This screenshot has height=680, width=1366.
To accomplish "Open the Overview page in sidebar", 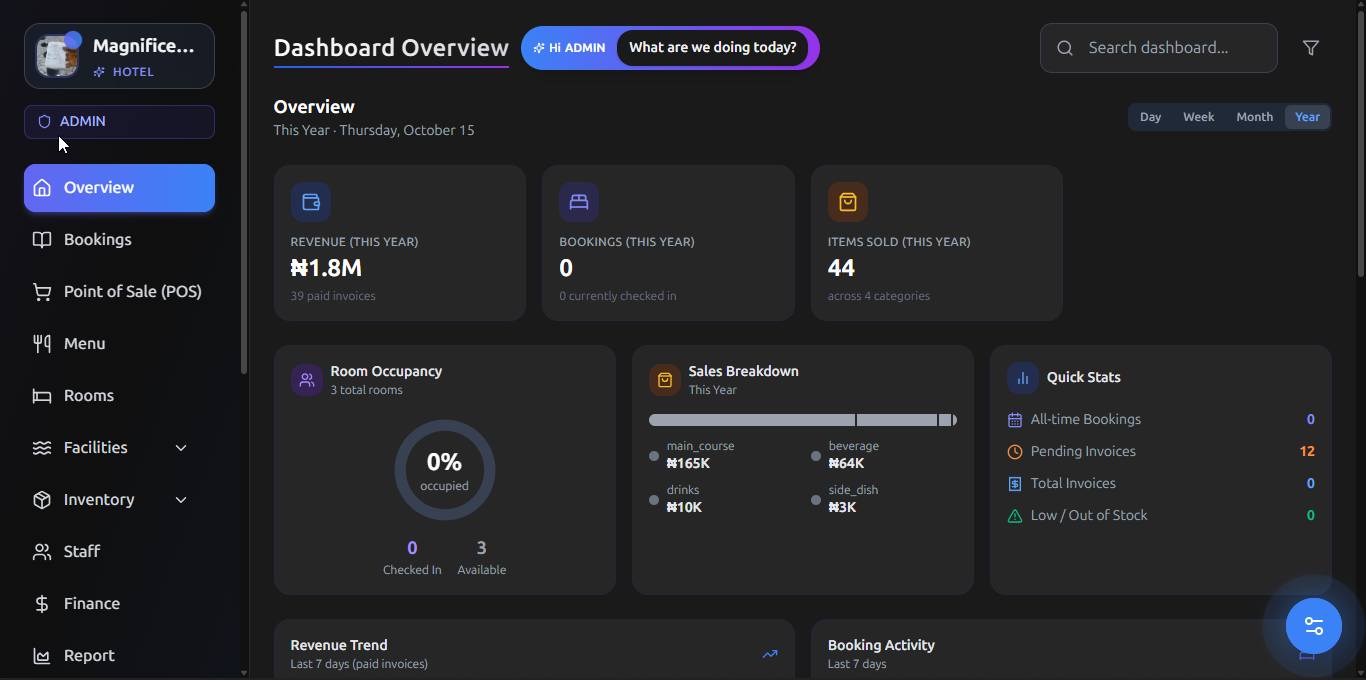I will pyautogui.click(x=119, y=188).
